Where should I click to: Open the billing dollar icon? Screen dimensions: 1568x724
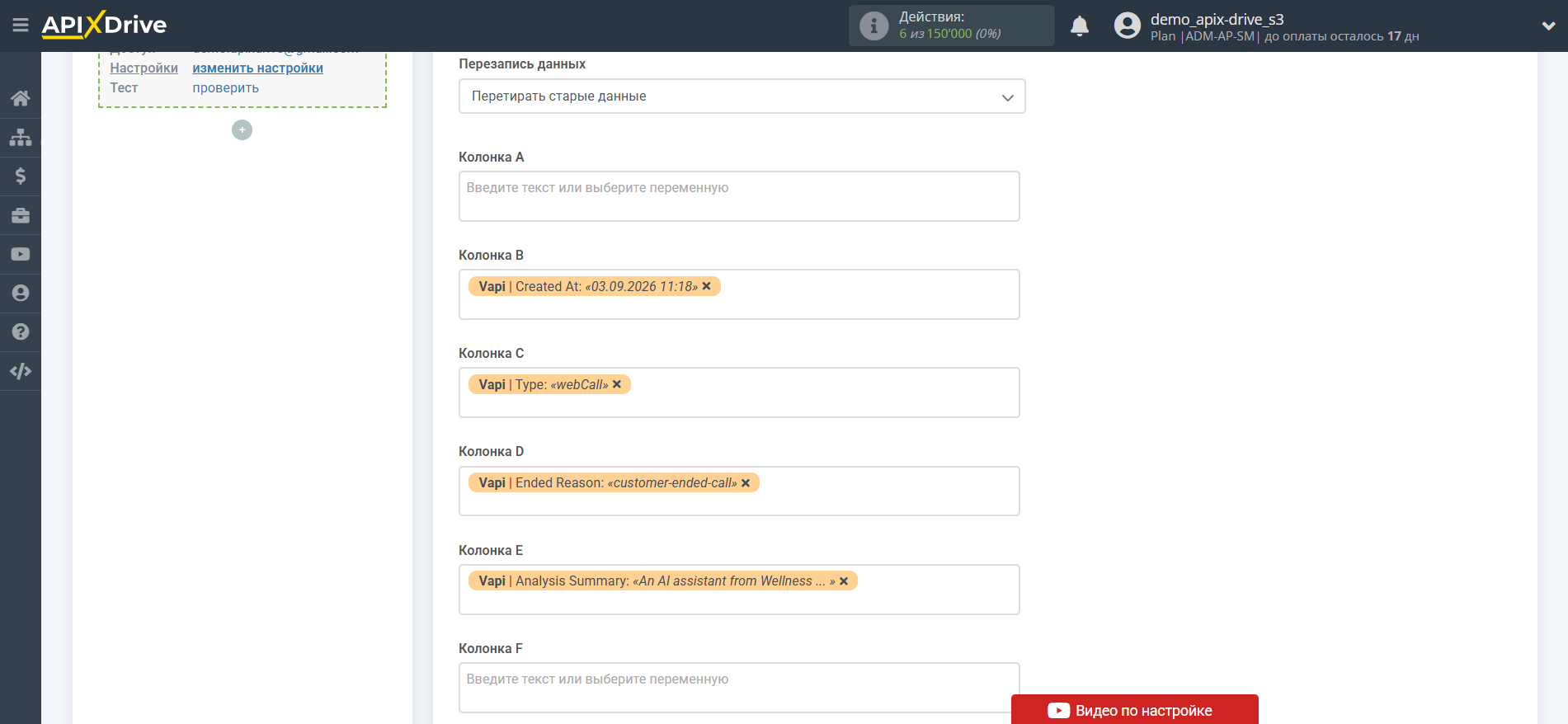[x=21, y=176]
